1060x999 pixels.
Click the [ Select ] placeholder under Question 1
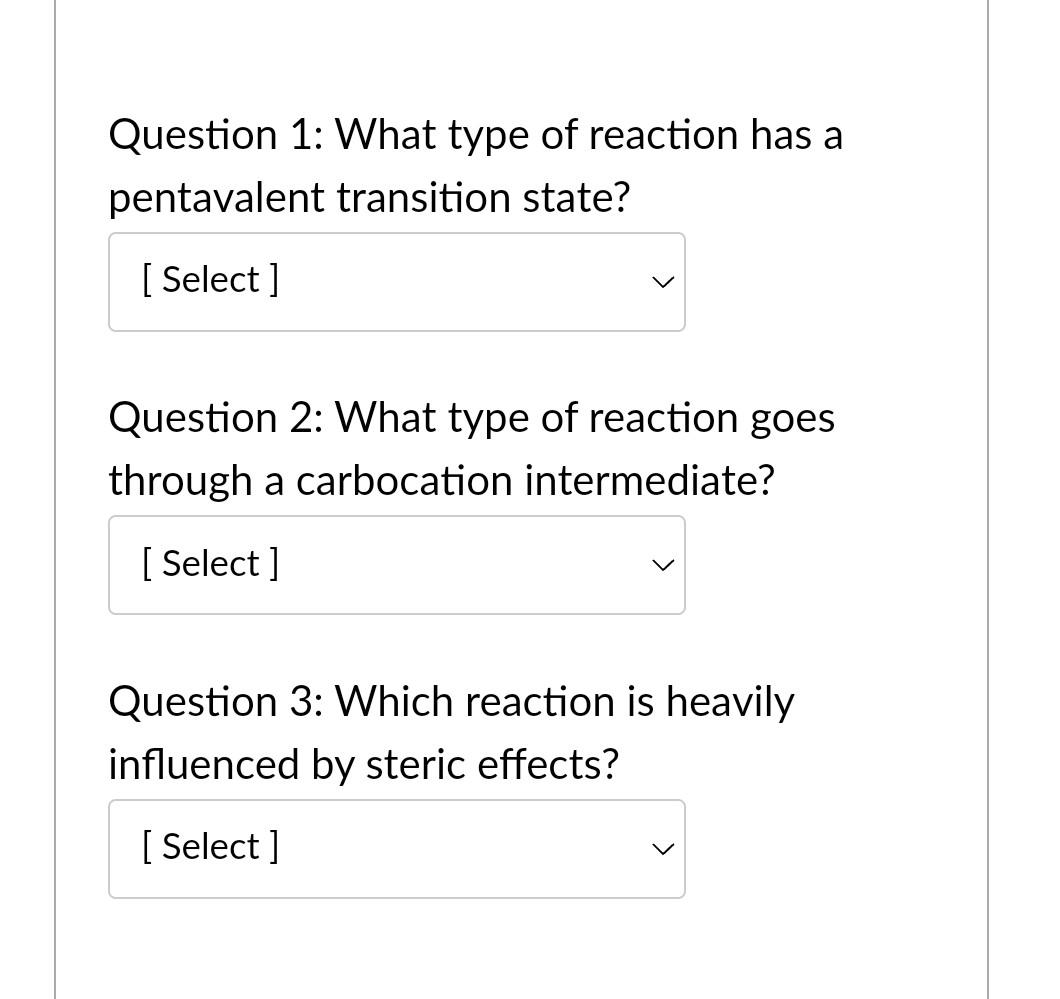coord(209,281)
